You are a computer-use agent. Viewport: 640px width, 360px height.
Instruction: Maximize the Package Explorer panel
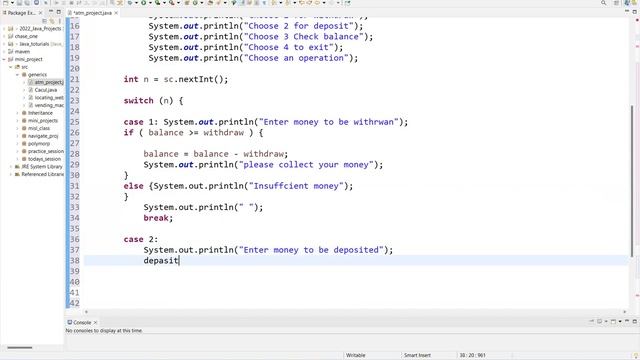(58, 12)
